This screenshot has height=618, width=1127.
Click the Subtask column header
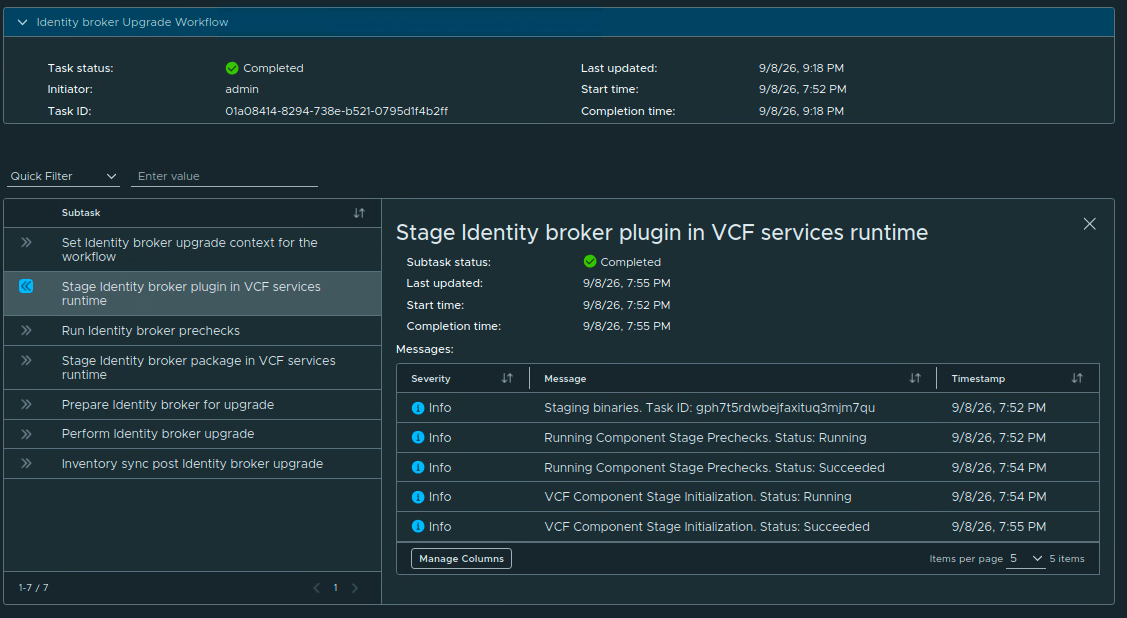coord(80,213)
